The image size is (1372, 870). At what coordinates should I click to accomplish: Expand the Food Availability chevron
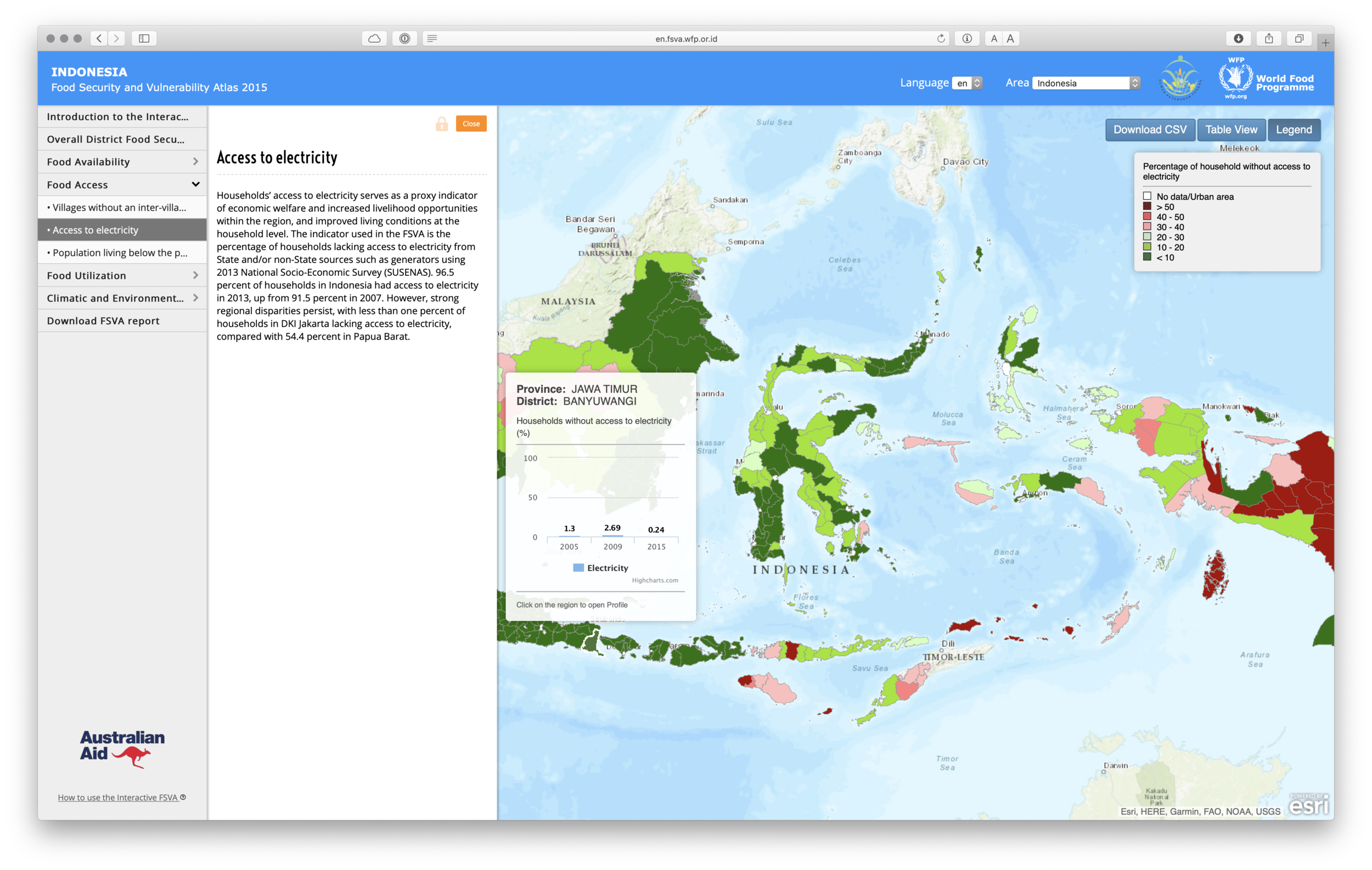click(195, 162)
